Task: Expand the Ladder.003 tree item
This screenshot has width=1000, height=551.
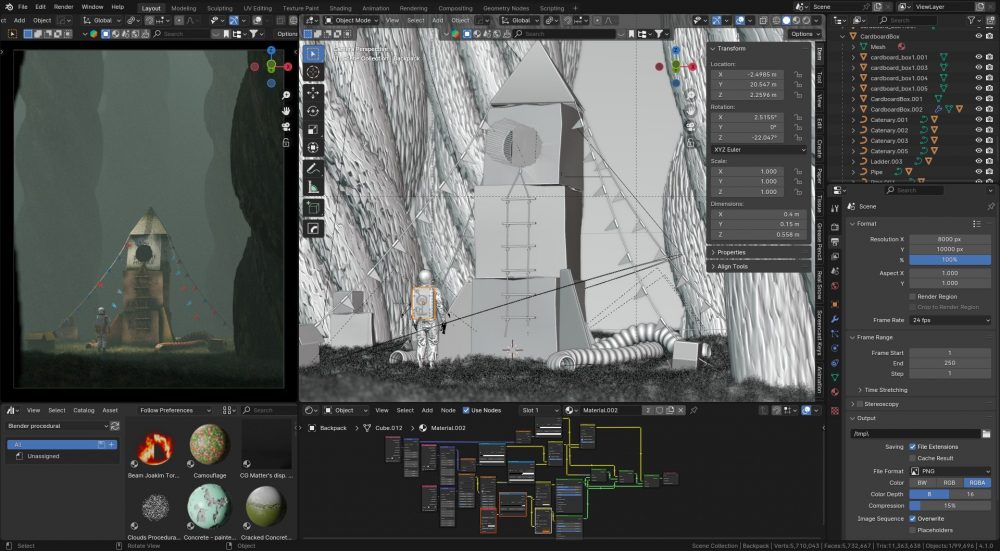Action: point(854,161)
